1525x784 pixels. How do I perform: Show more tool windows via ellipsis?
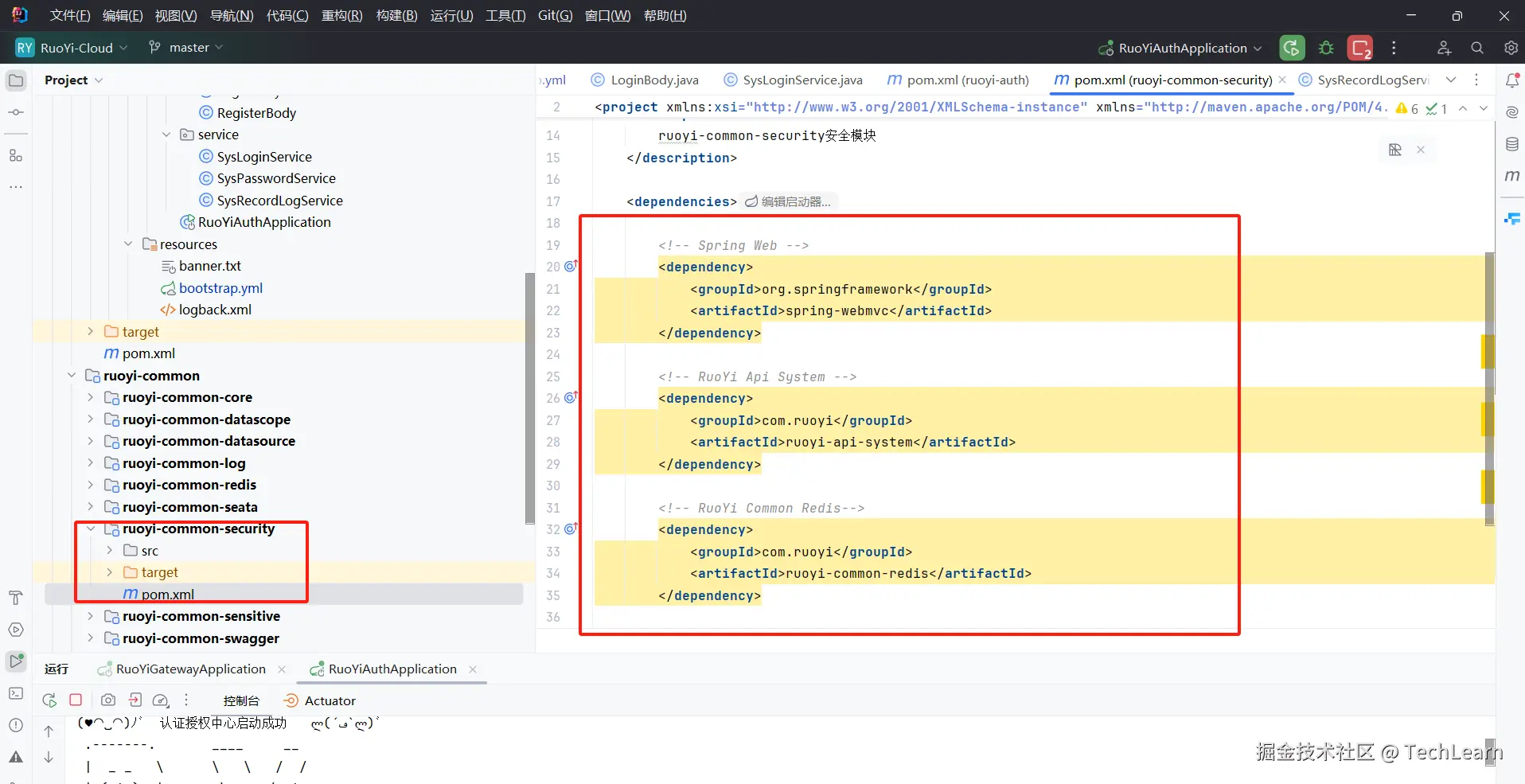point(16,187)
